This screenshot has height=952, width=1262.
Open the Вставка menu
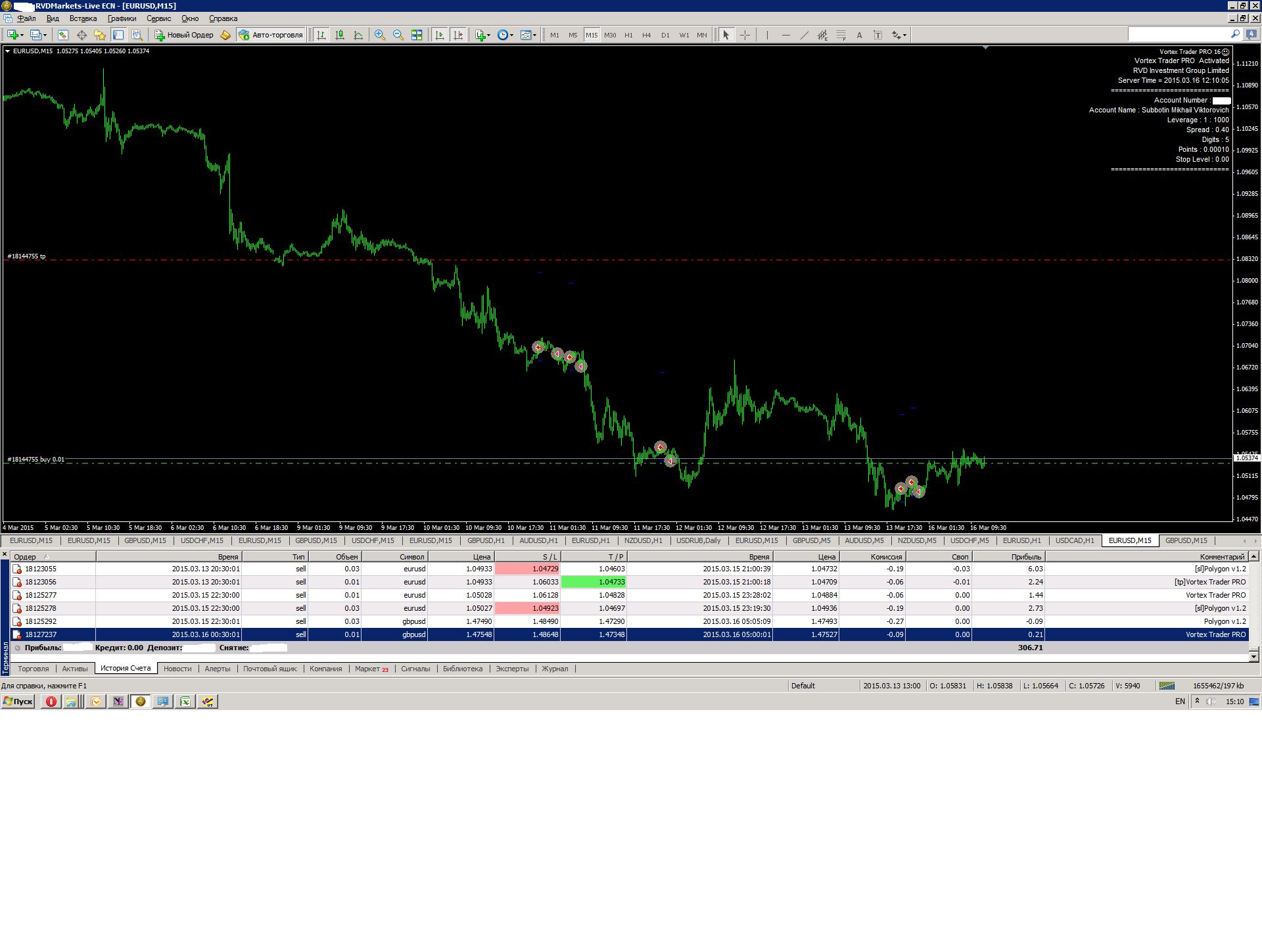click(x=83, y=18)
